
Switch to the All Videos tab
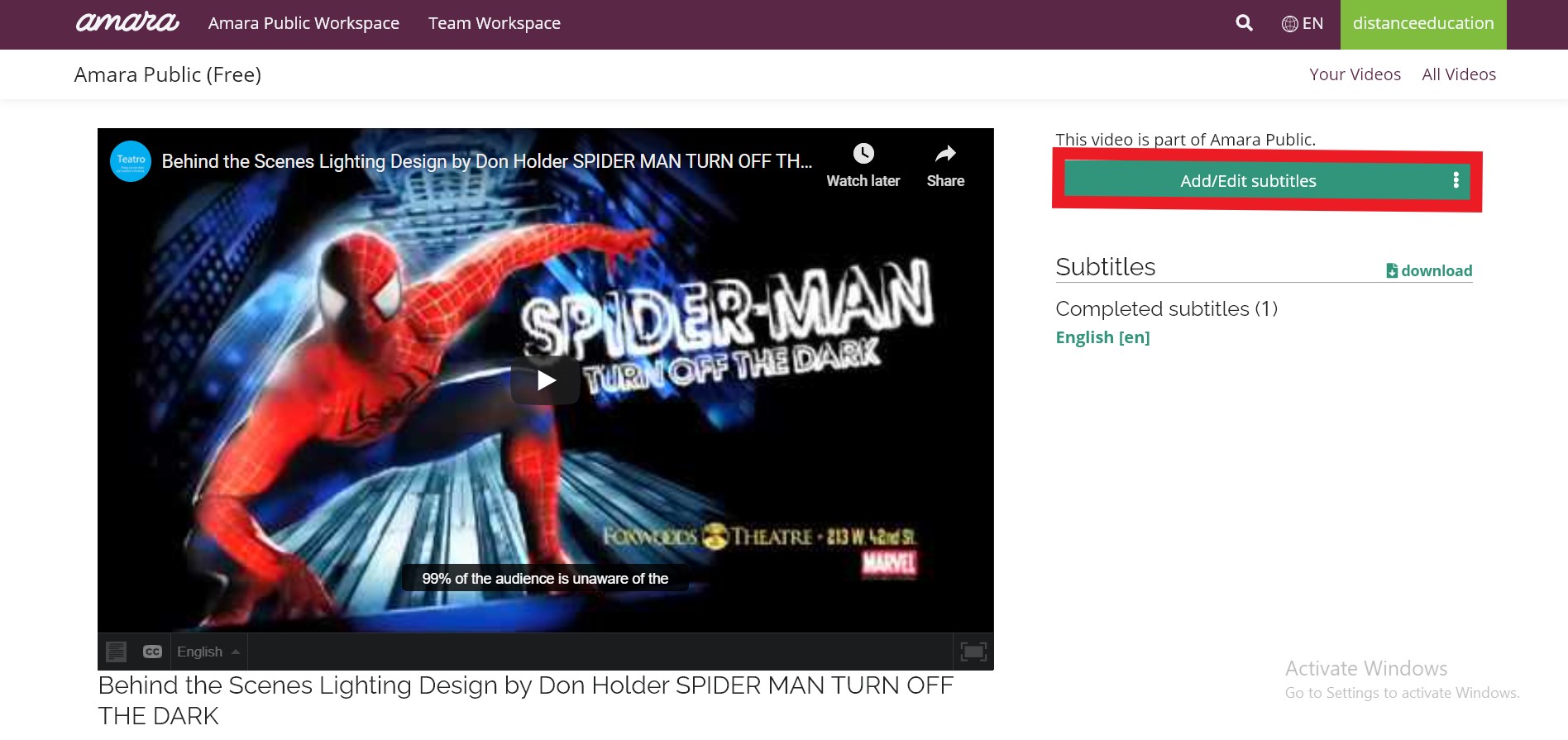pos(1458,74)
